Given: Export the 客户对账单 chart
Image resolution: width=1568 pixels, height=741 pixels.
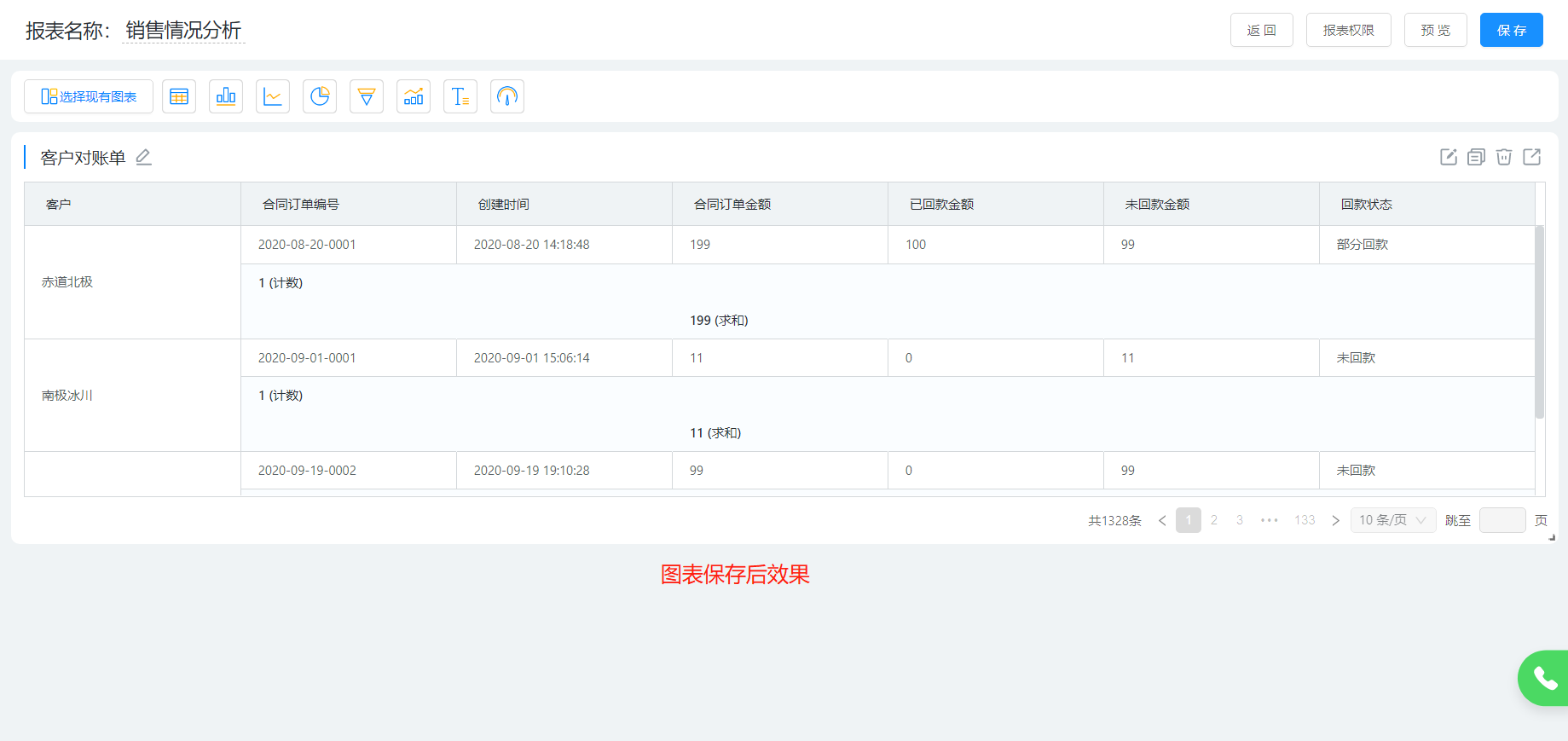Looking at the screenshot, I should pos(1532,157).
